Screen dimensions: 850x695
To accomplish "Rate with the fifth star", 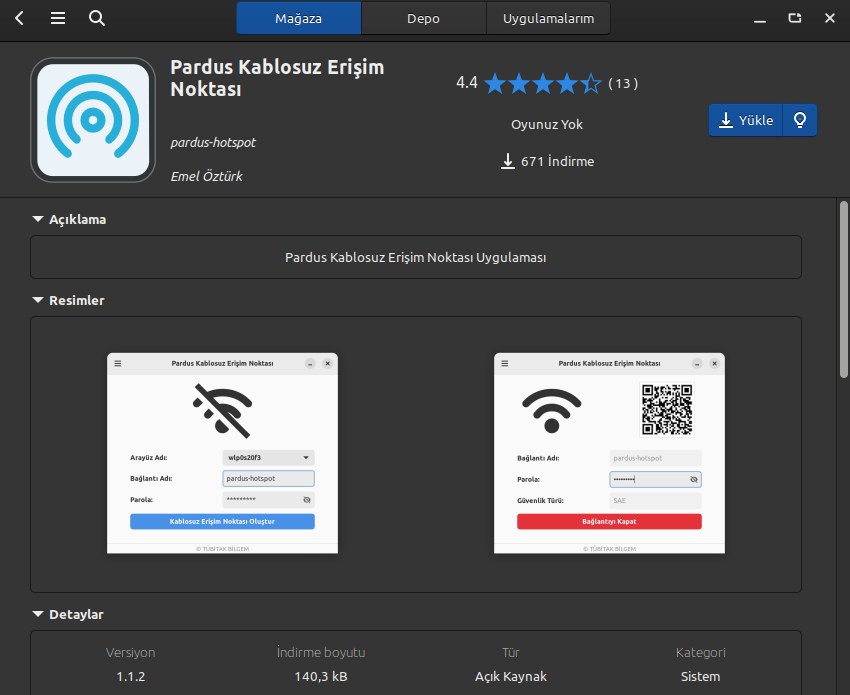I will pos(590,83).
